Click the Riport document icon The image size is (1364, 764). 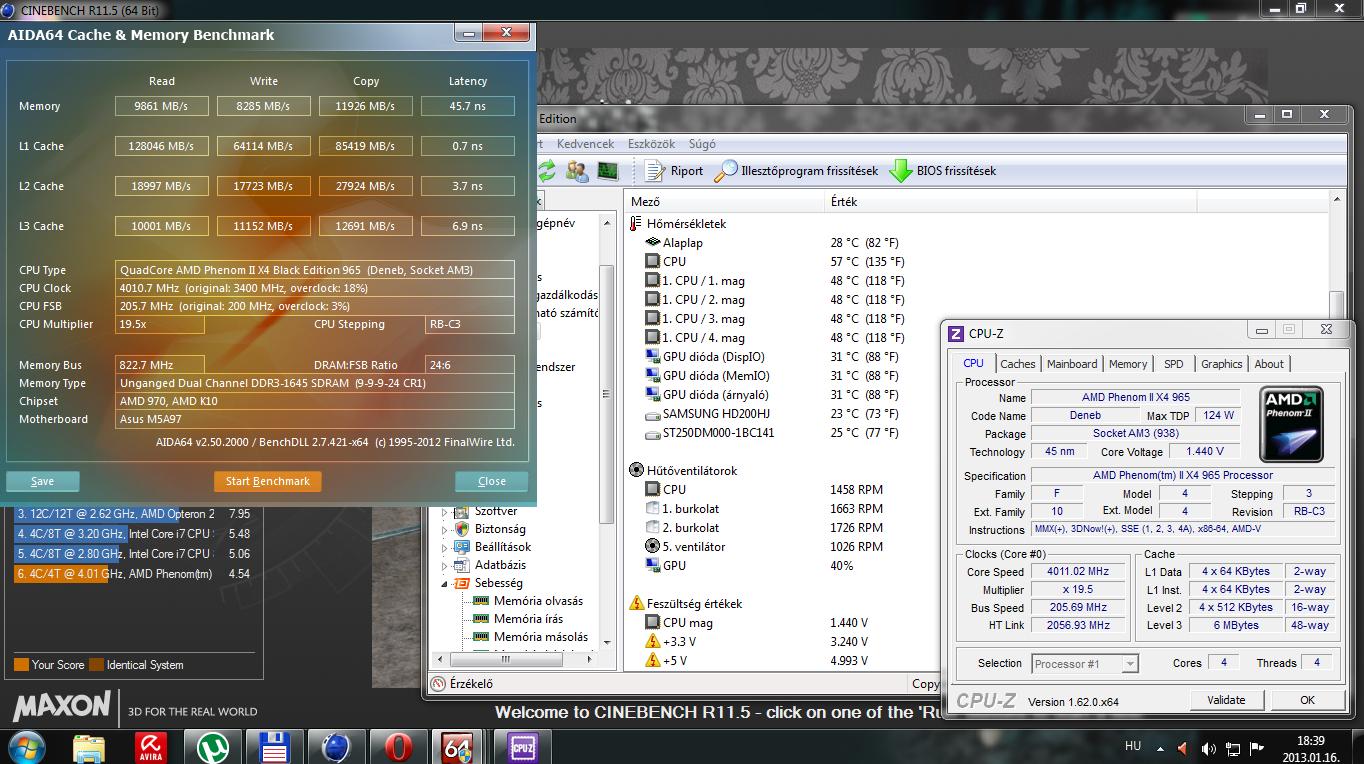tap(655, 171)
